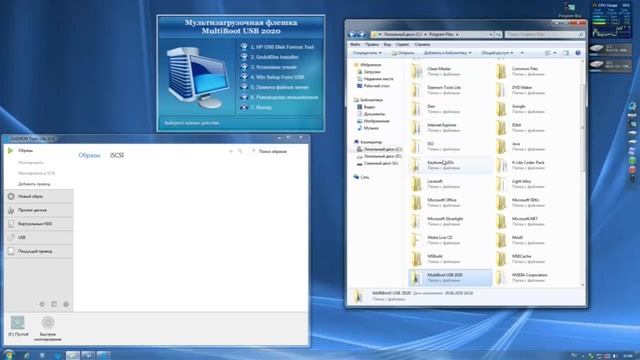Click the plus add-image icon in DAEMON Tools
This screenshot has width=640, height=360.
[231, 151]
